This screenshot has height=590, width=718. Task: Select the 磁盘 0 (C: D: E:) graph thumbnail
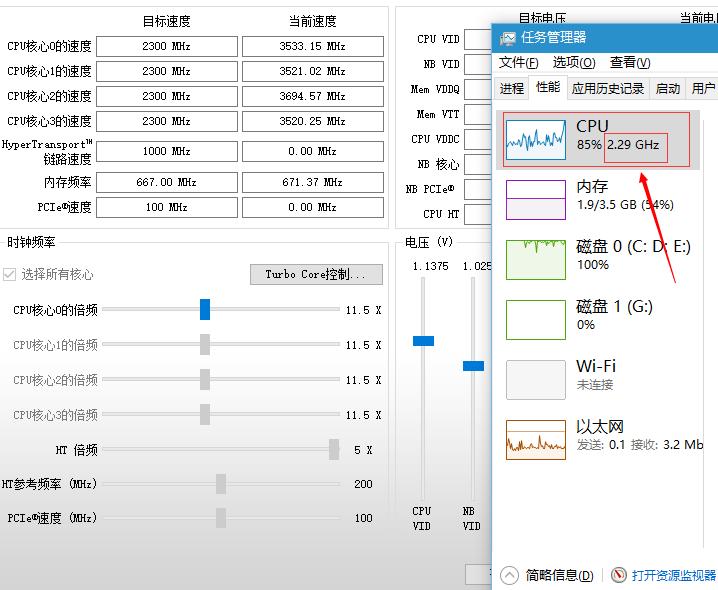pos(536,260)
